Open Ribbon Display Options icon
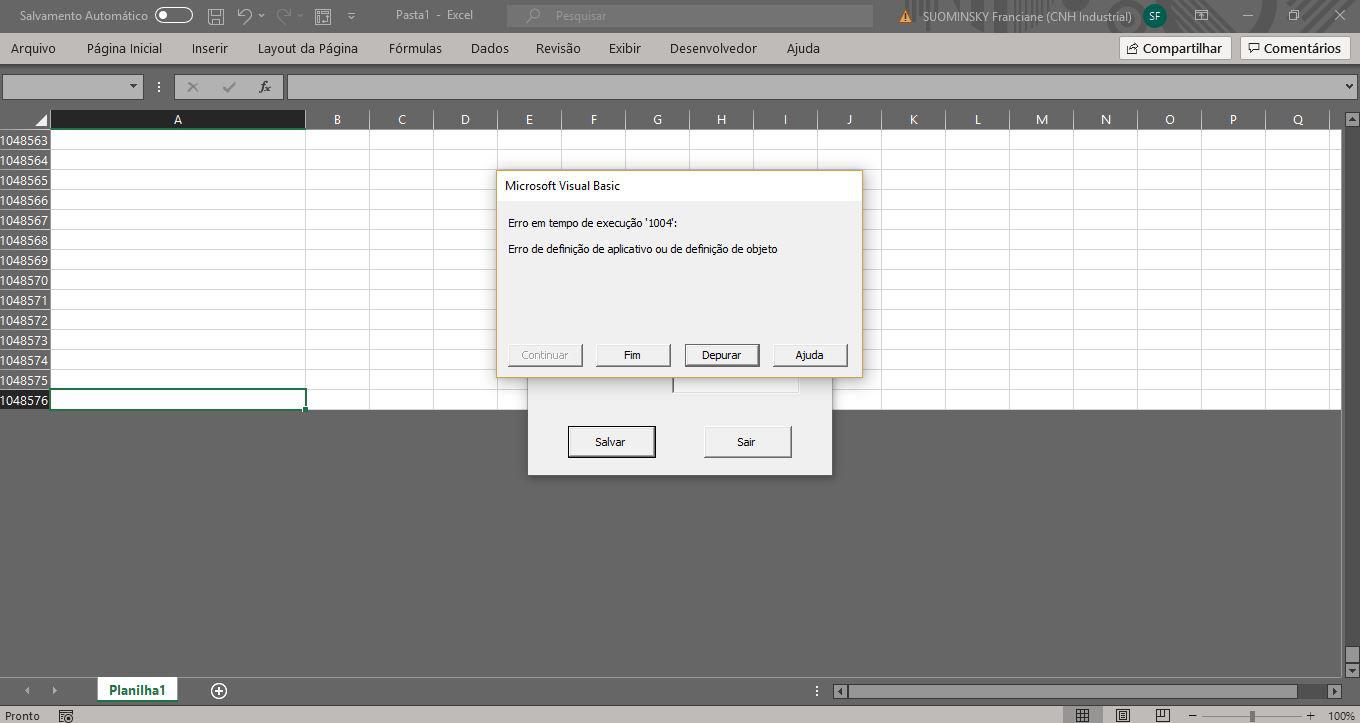Screen dimensions: 1360x723 [x=1201, y=16]
